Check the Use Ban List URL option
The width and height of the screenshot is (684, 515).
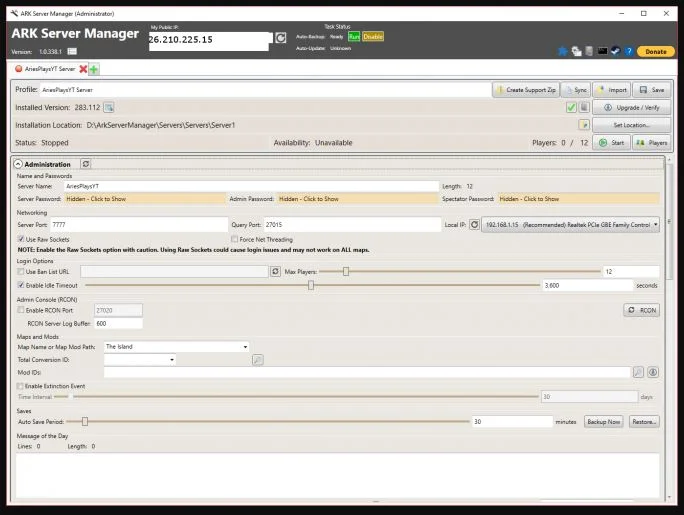point(21,272)
